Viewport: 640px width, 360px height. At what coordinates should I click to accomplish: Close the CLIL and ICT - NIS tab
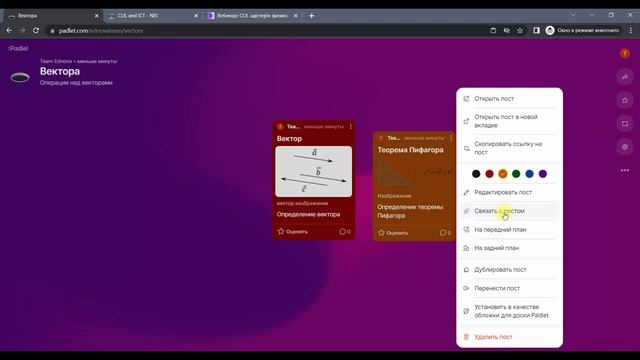196,16
